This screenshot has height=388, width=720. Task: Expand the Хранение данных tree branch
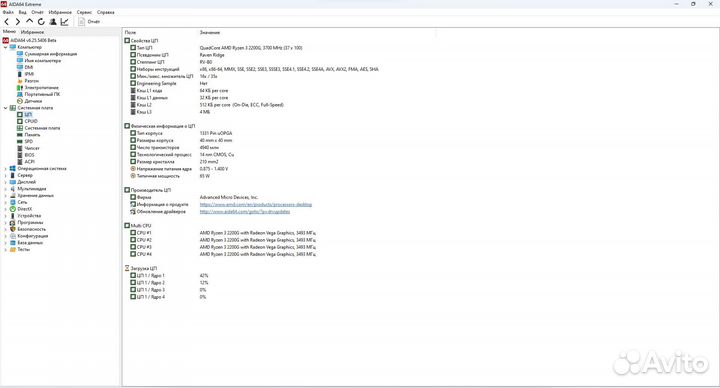click(6, 196)
